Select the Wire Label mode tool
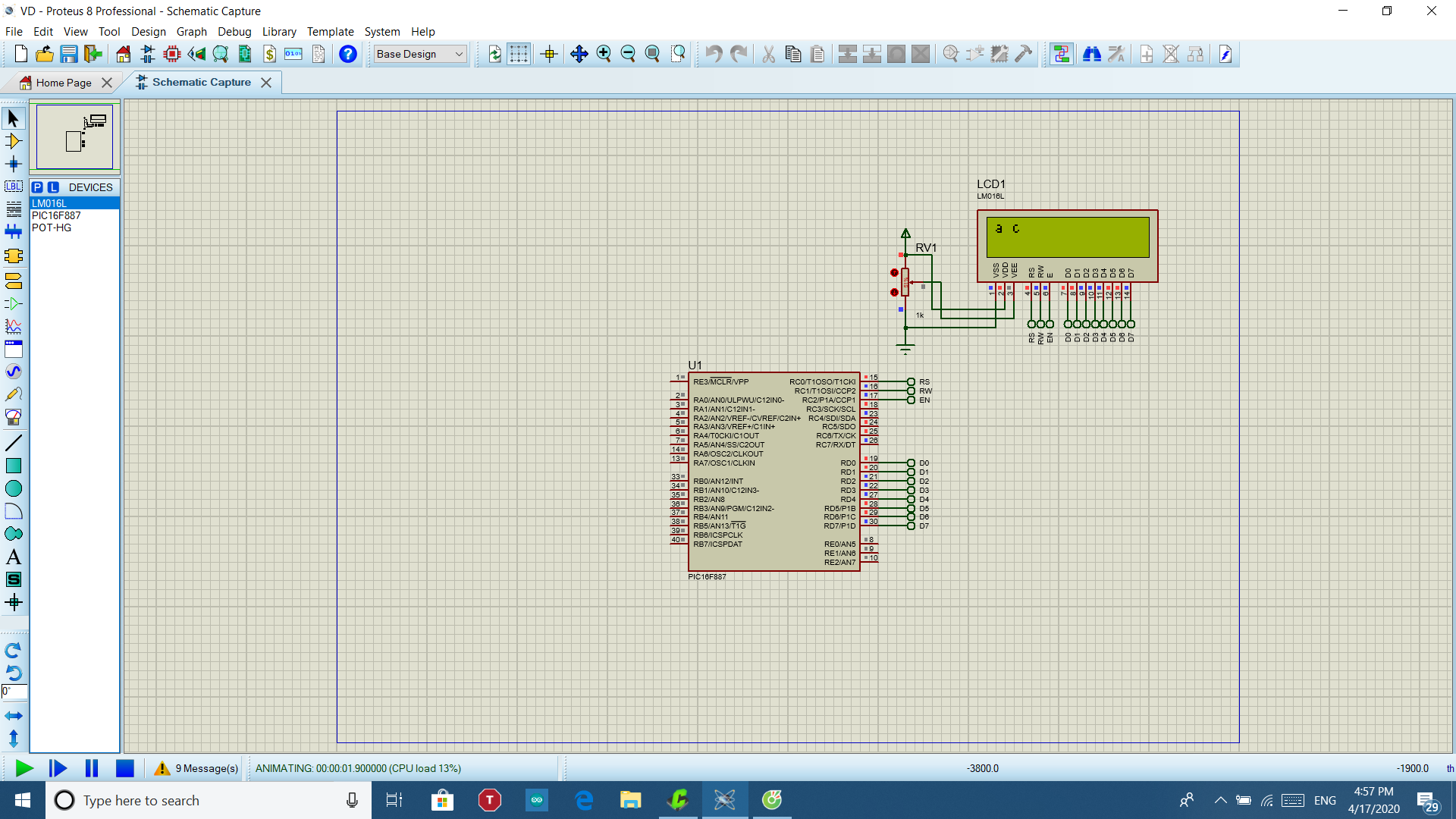 [x=13, y=187]
